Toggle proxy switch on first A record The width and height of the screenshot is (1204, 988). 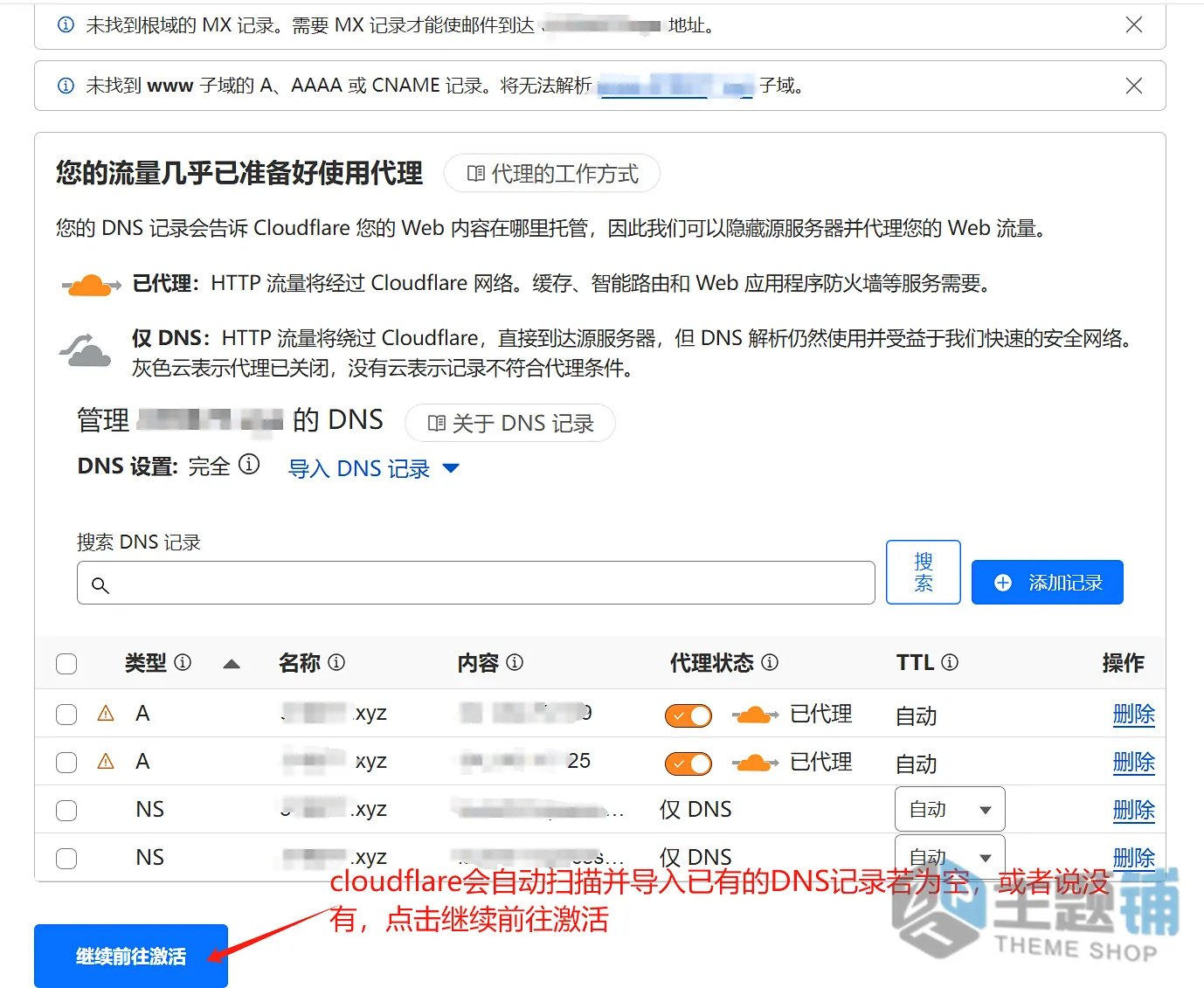(688, 716)
